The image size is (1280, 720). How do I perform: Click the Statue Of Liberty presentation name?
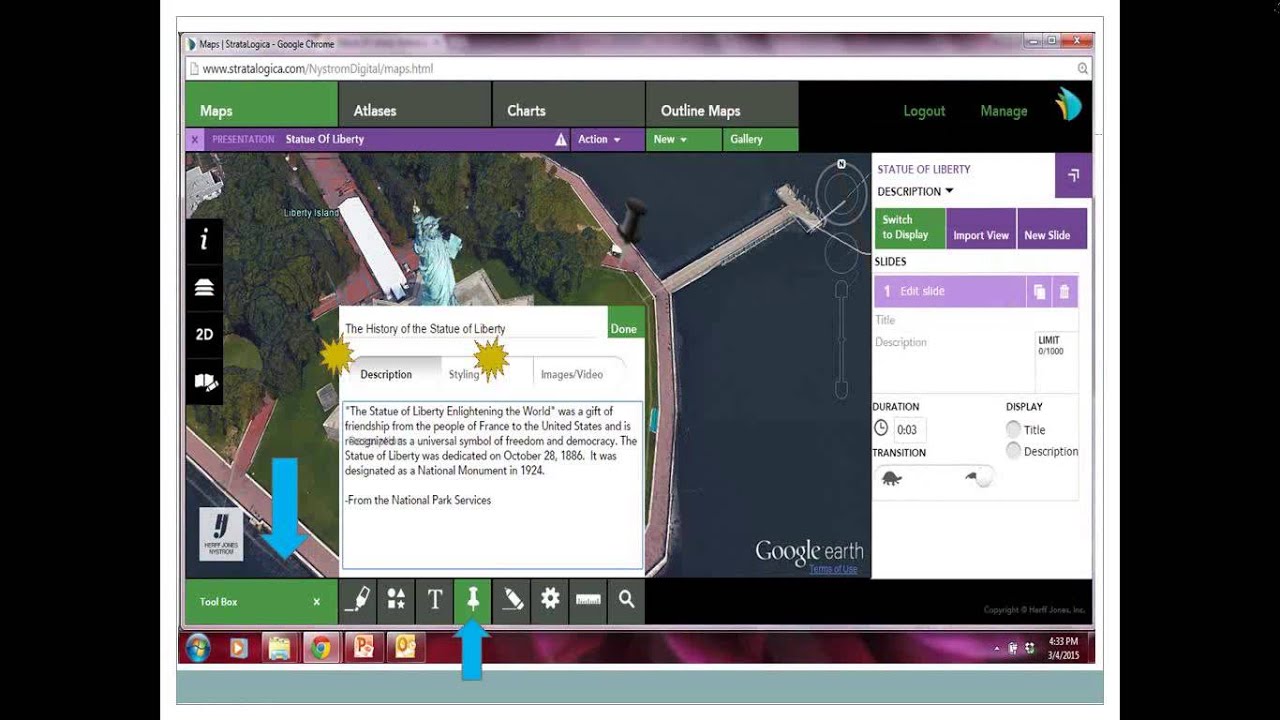325,140
